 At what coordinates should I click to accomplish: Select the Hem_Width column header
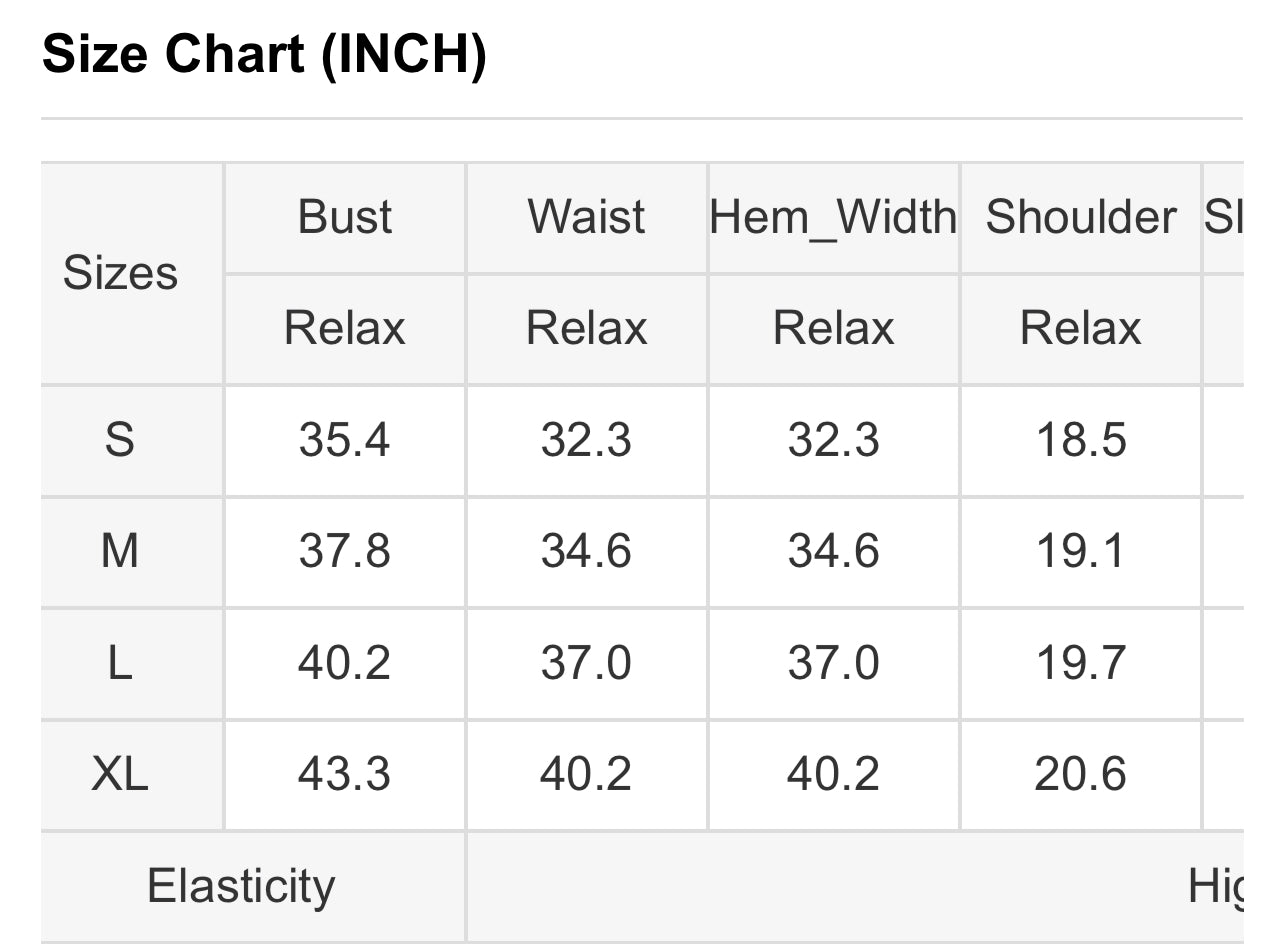[x=833, y=217]
